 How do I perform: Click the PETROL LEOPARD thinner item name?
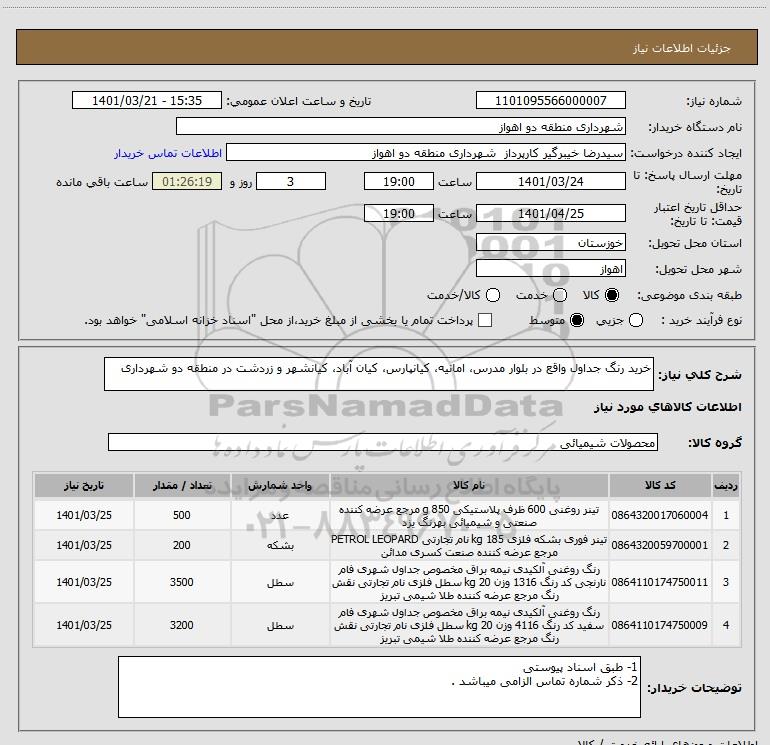tap(469, 546)
